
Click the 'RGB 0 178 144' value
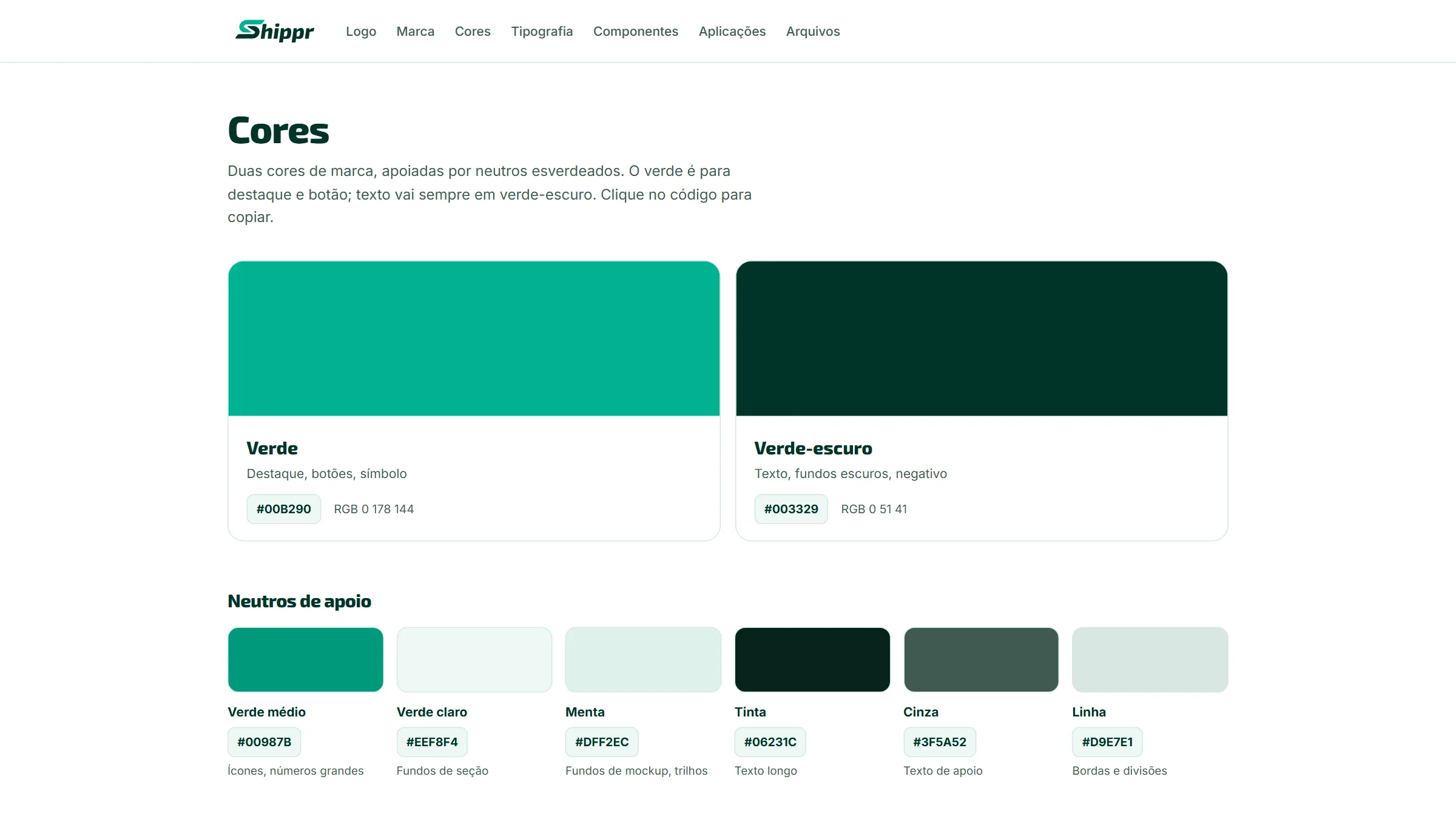(374, 509)
